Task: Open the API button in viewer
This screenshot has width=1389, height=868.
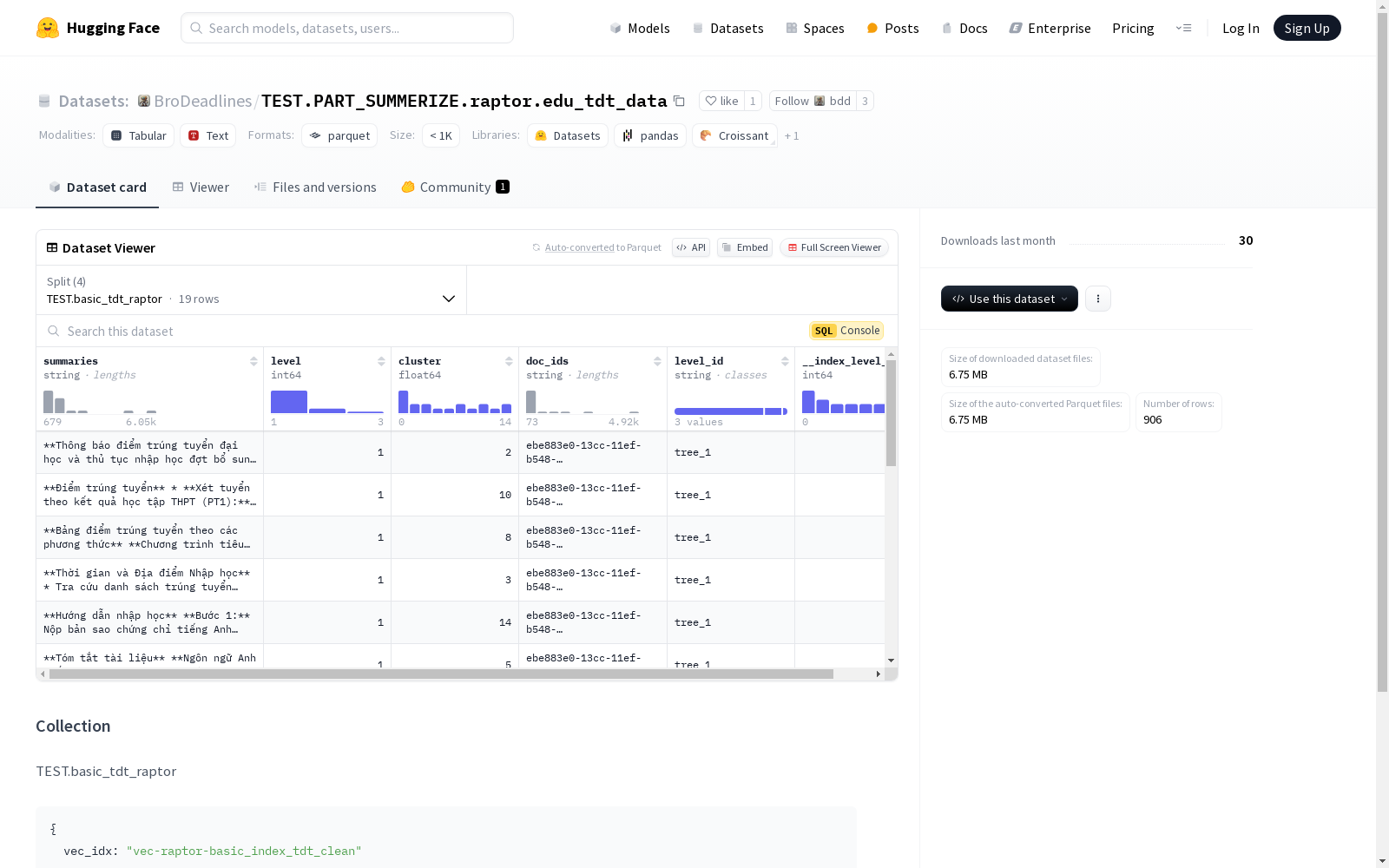Action: tap(691, 247)
